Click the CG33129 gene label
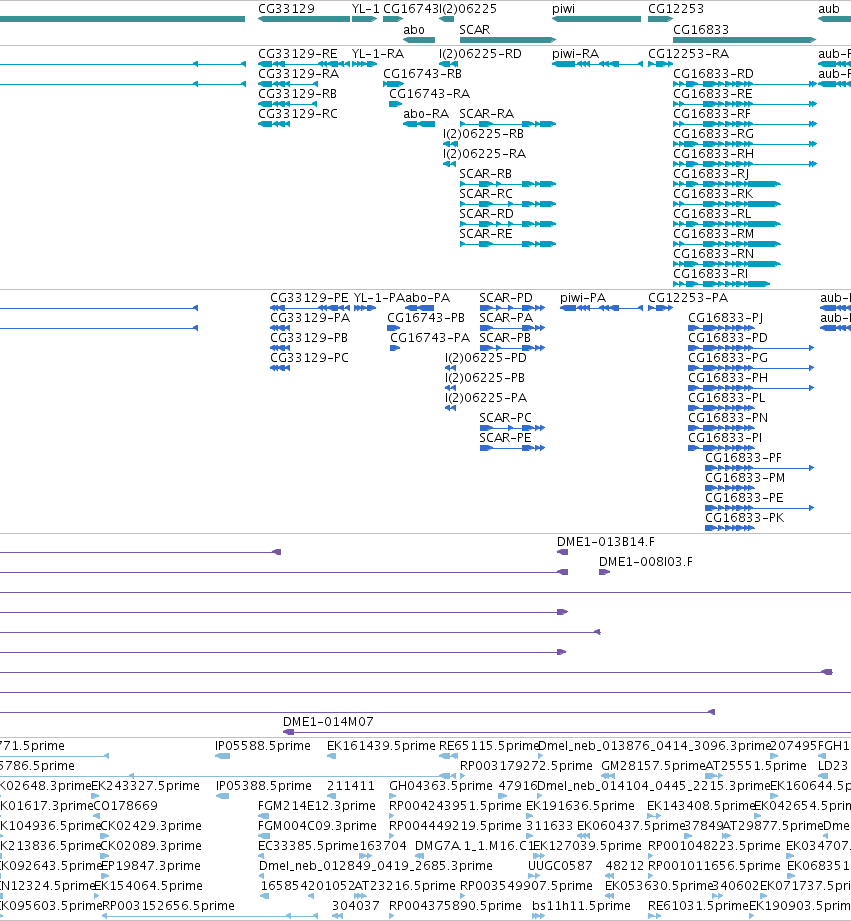The width and height of the screenshot is (851, 921). tap(286, 9)
